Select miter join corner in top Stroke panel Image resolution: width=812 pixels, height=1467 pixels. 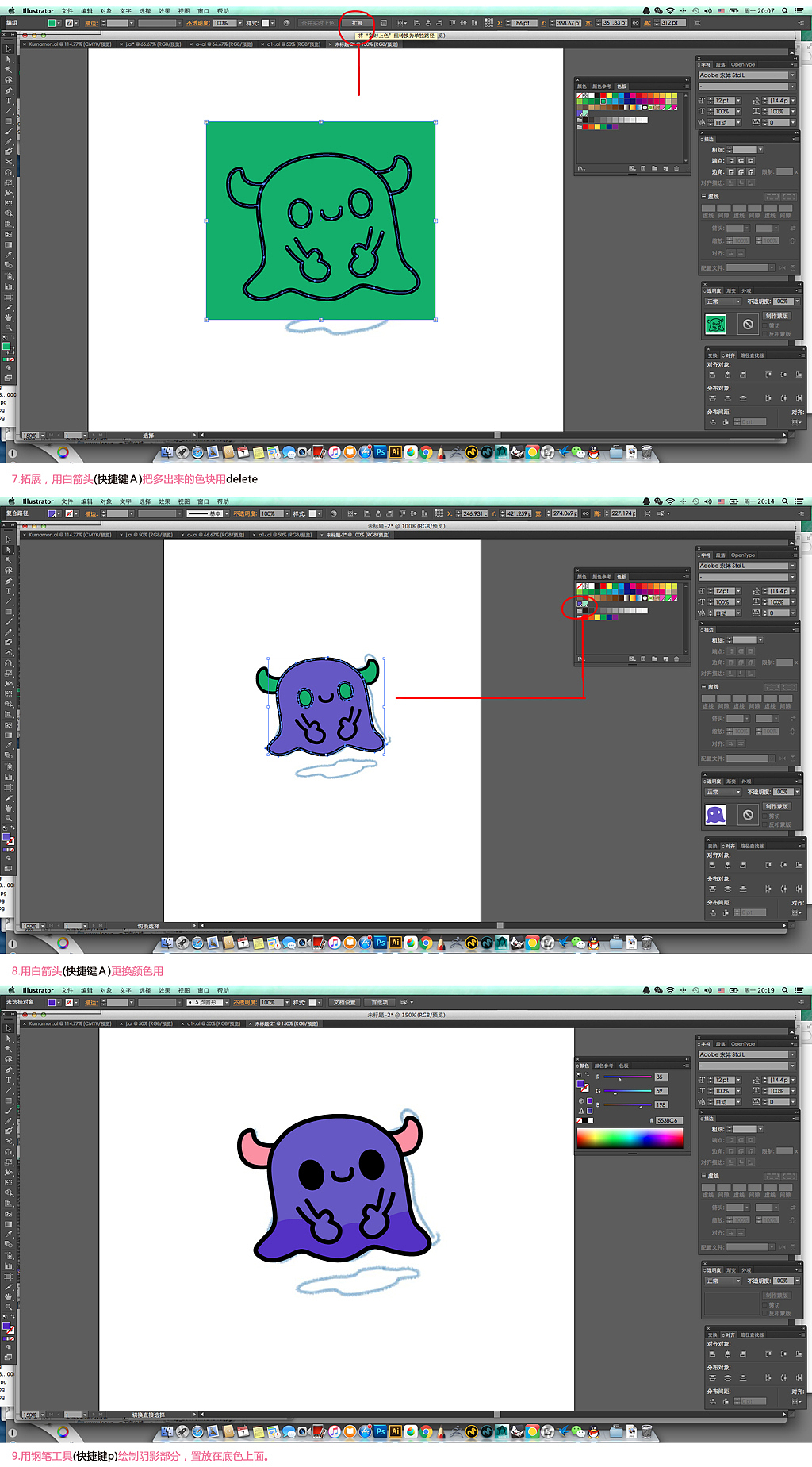pyautogui.click(x=731, y=171)
